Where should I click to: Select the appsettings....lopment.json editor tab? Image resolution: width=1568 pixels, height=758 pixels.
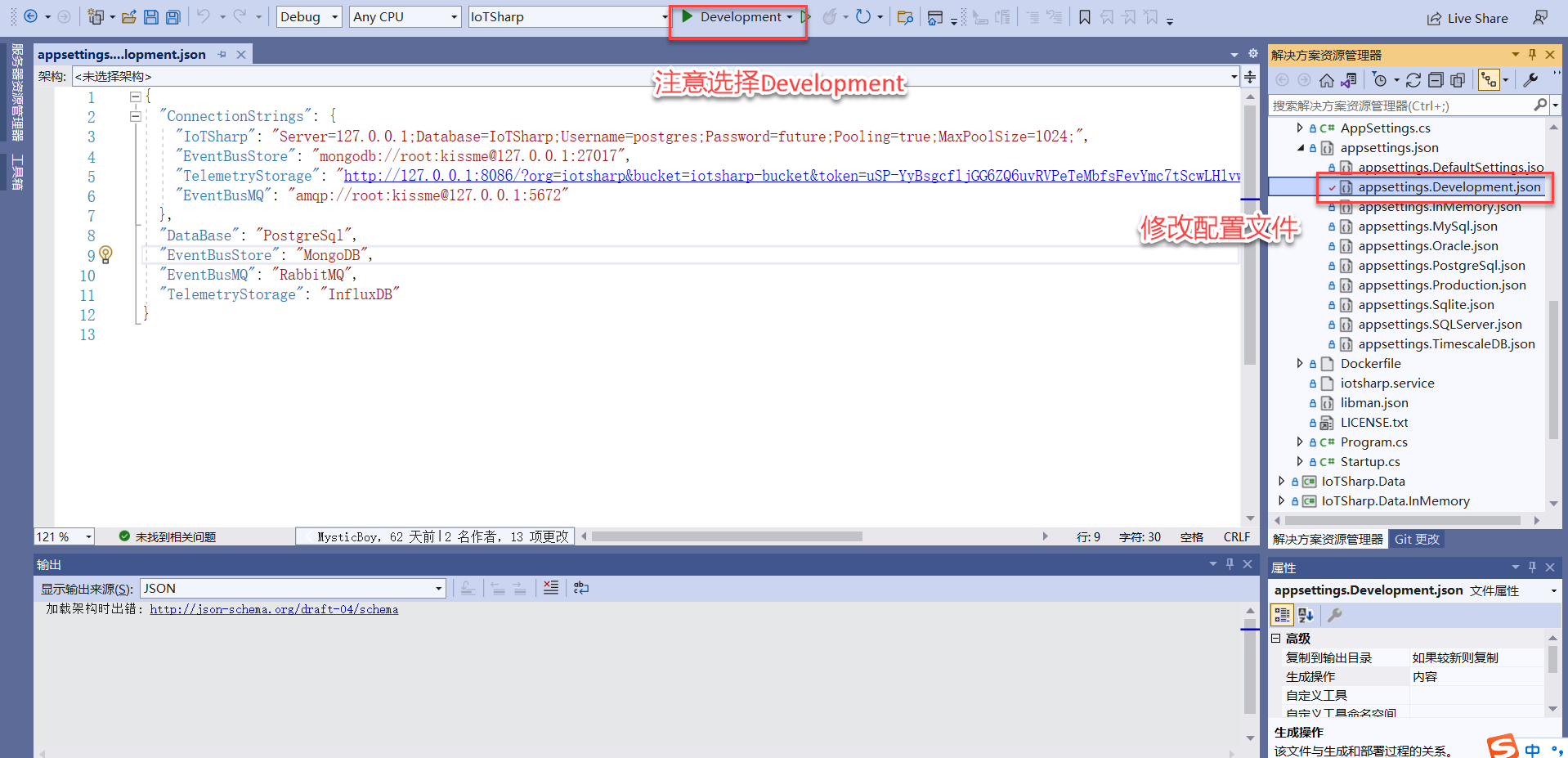pos(122,55)
